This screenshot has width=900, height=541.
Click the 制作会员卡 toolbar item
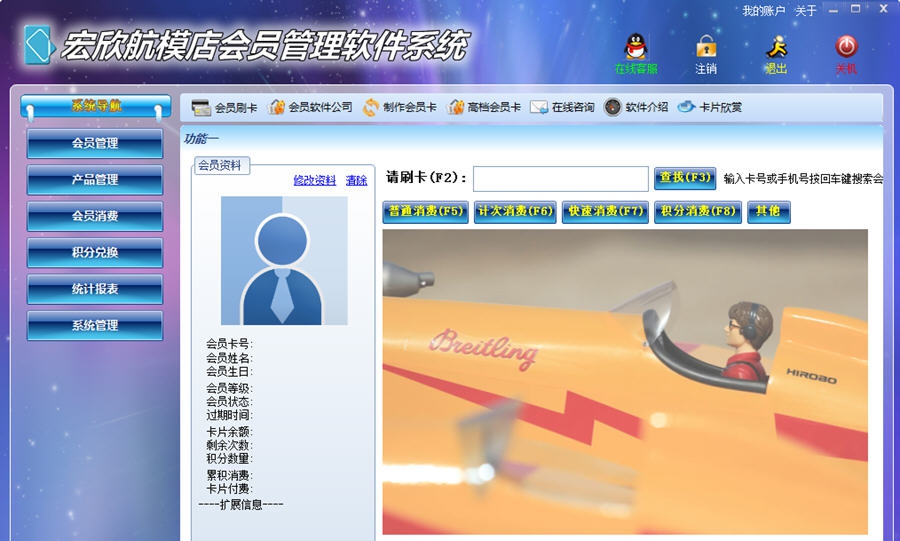click(x=399, y=107)
